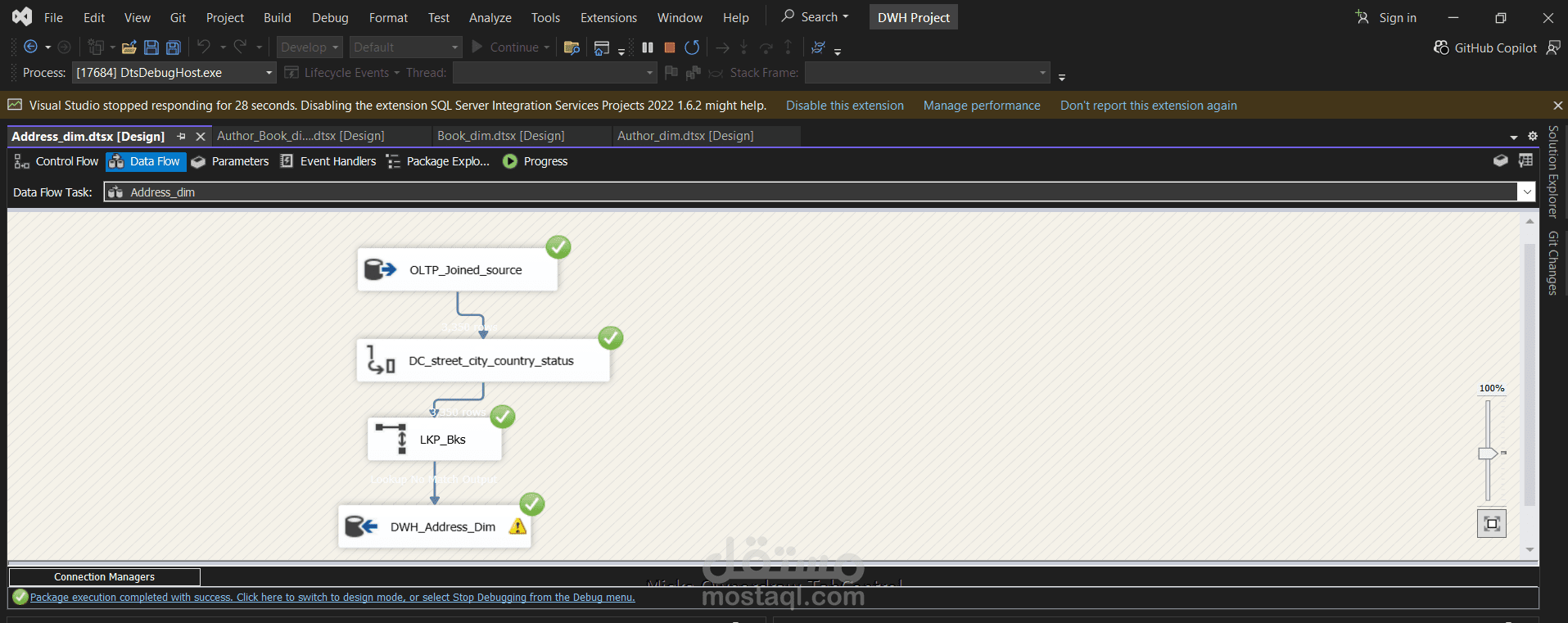1568x623 pixels.
Task: Open the Data Flow Task dropdown showing Address_dim
Action: (x=819, y=192)
